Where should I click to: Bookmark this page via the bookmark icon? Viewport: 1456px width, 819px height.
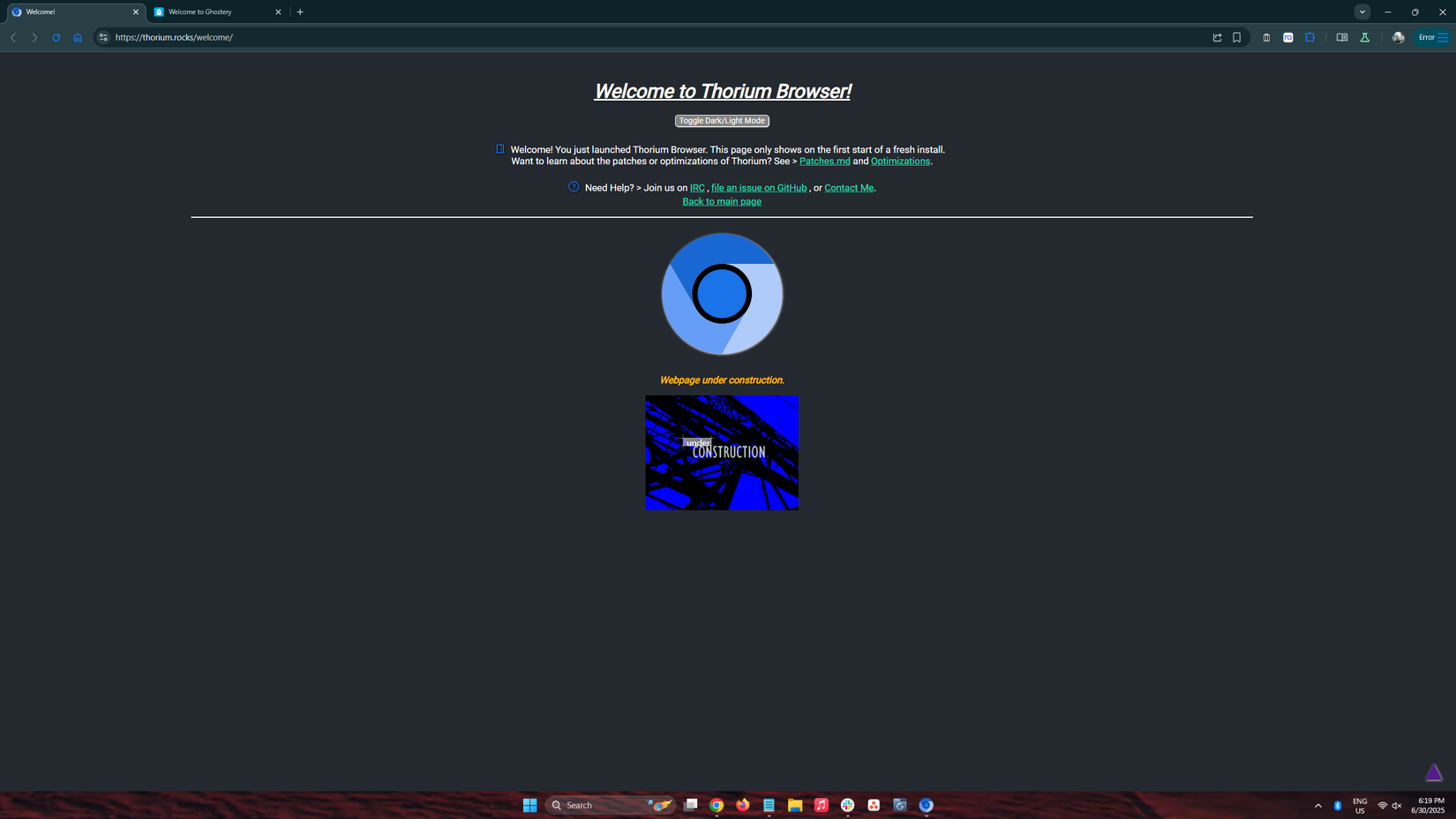1236,37
